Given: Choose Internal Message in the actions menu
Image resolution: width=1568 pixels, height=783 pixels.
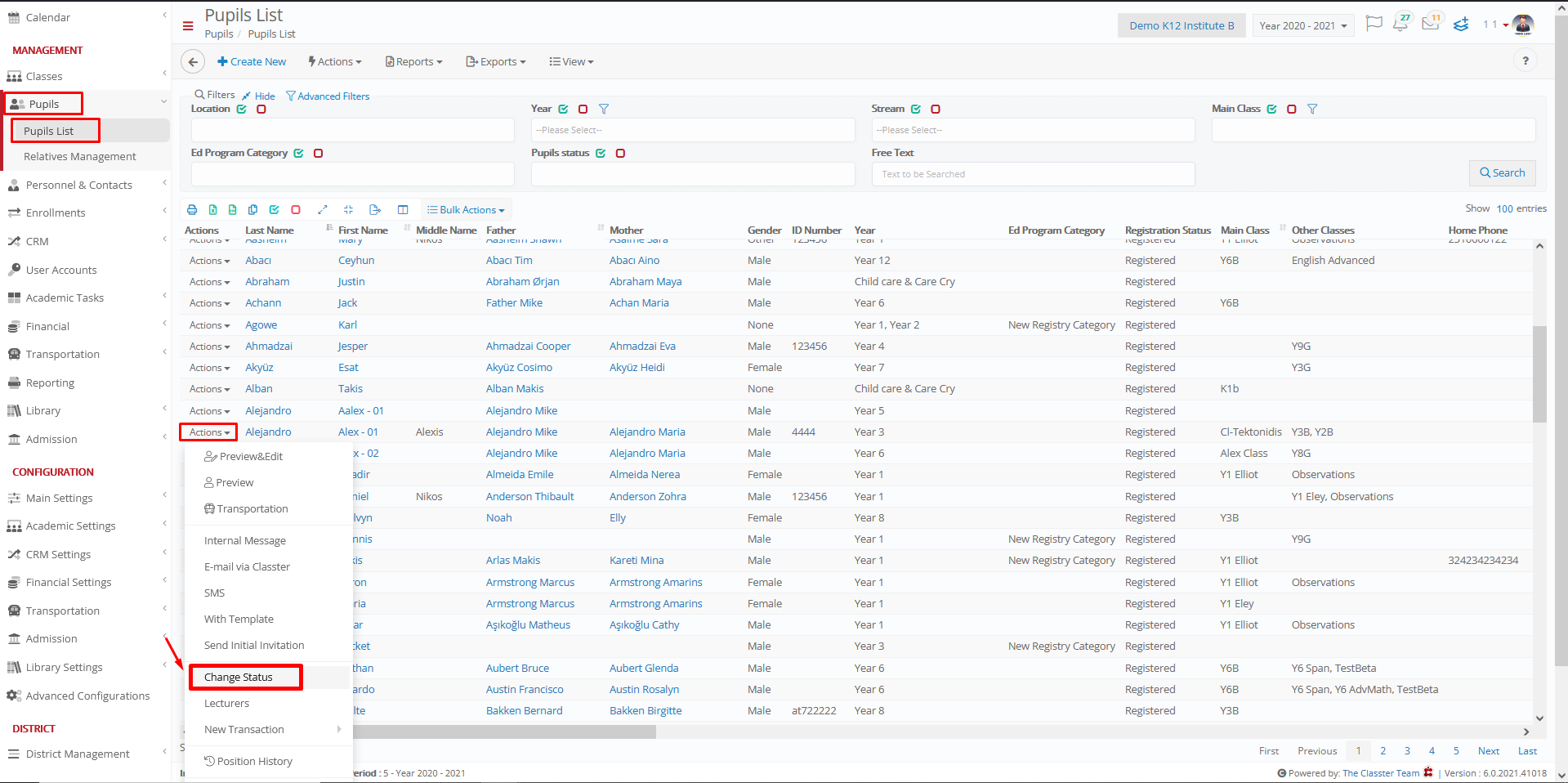Looking at the screenshot, I should pos(245,540).
